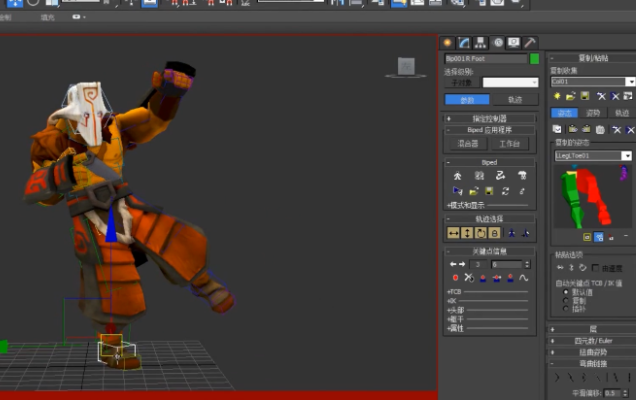The image size is (636, 400).
Task: Click the green object color swatch
Action: coord(535,59)
